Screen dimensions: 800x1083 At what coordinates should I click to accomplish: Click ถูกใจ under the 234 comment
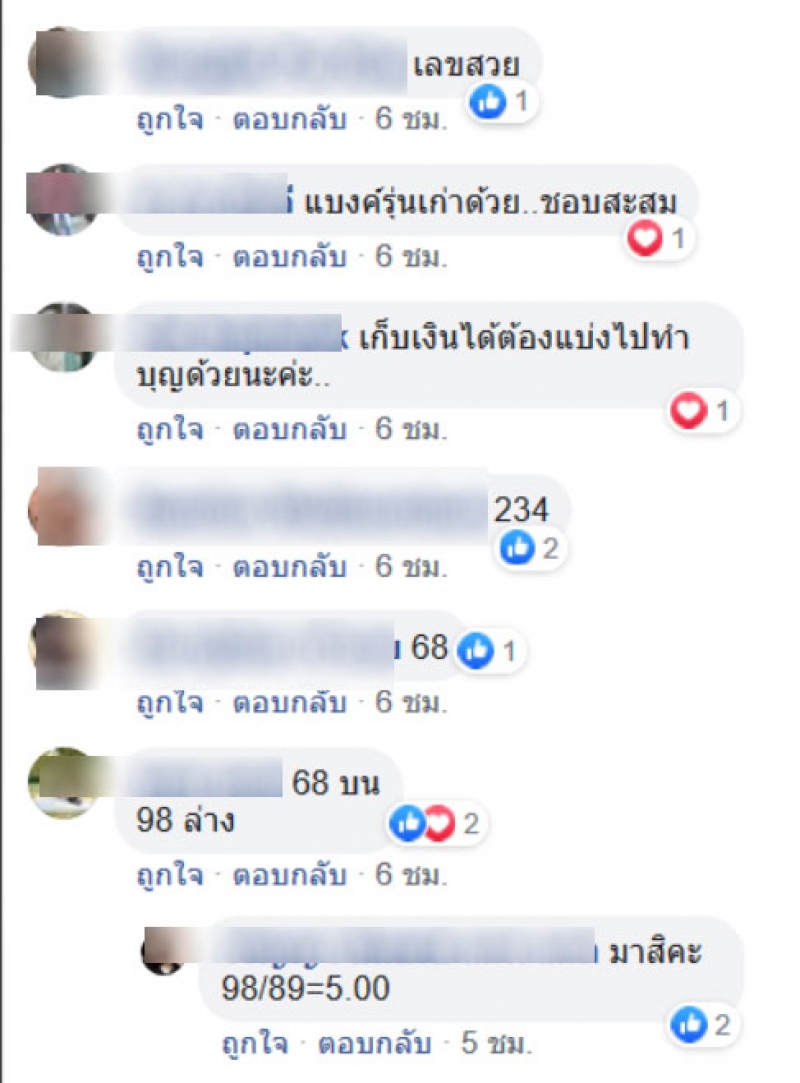click(170, 566)
